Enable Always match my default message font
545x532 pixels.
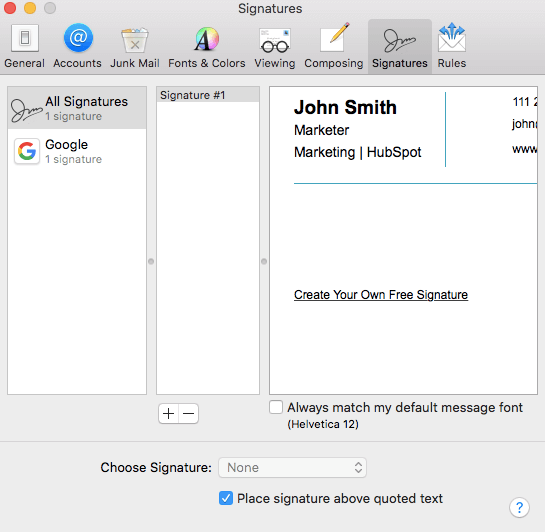276,407
